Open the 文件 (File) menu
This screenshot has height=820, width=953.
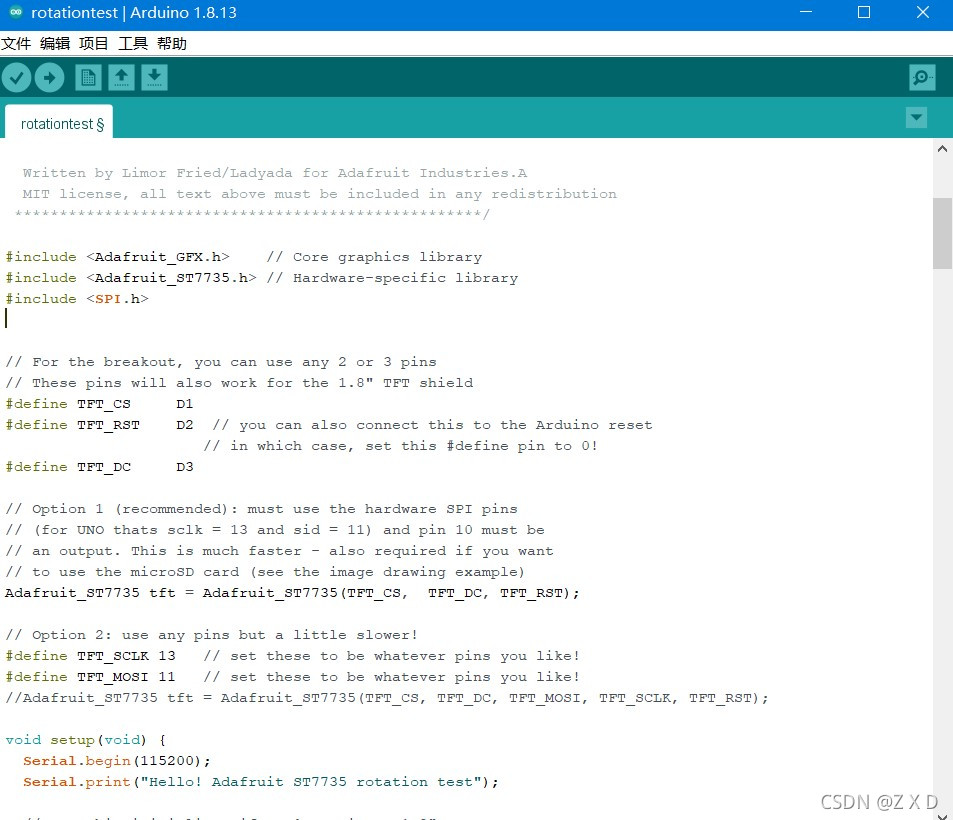tap(16, 44)
